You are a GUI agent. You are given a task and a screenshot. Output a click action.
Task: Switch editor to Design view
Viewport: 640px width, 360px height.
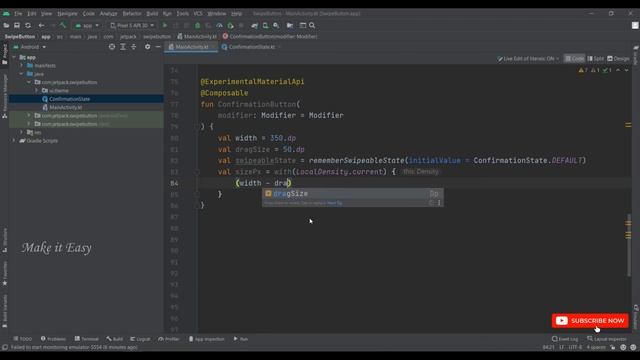pyautogui.click(x=618, y=59)
